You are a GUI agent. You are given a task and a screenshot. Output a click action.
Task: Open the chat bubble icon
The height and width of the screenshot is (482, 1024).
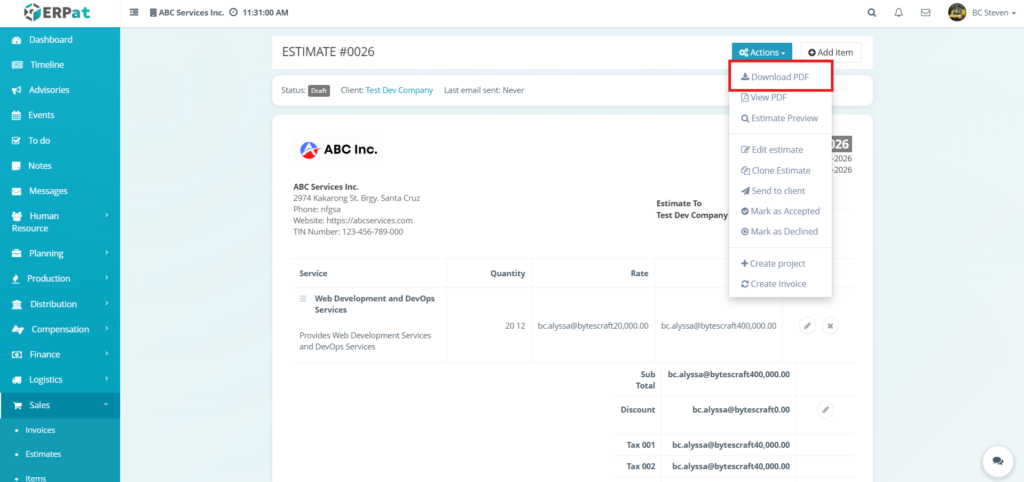tap(997, 460)
